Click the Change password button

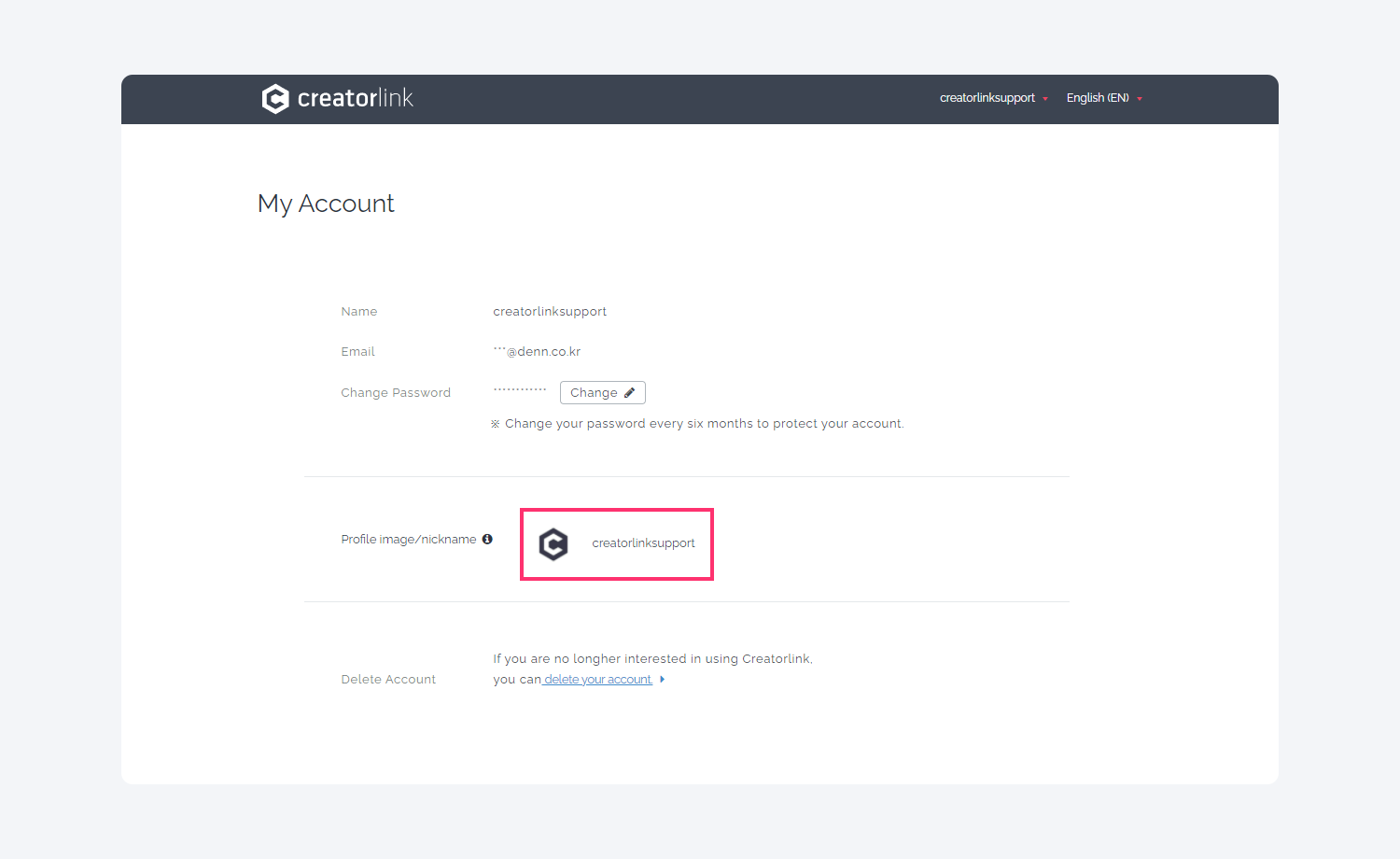(603, 393)
